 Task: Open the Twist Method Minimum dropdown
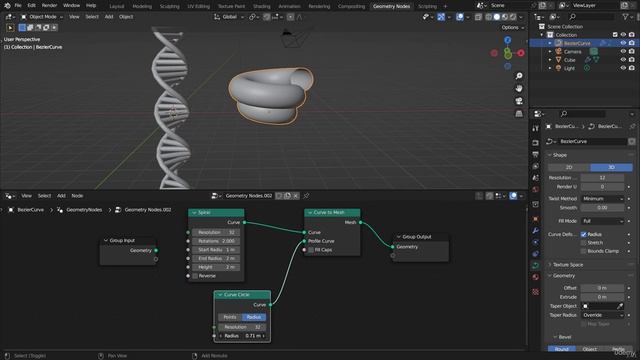point(602,199)
